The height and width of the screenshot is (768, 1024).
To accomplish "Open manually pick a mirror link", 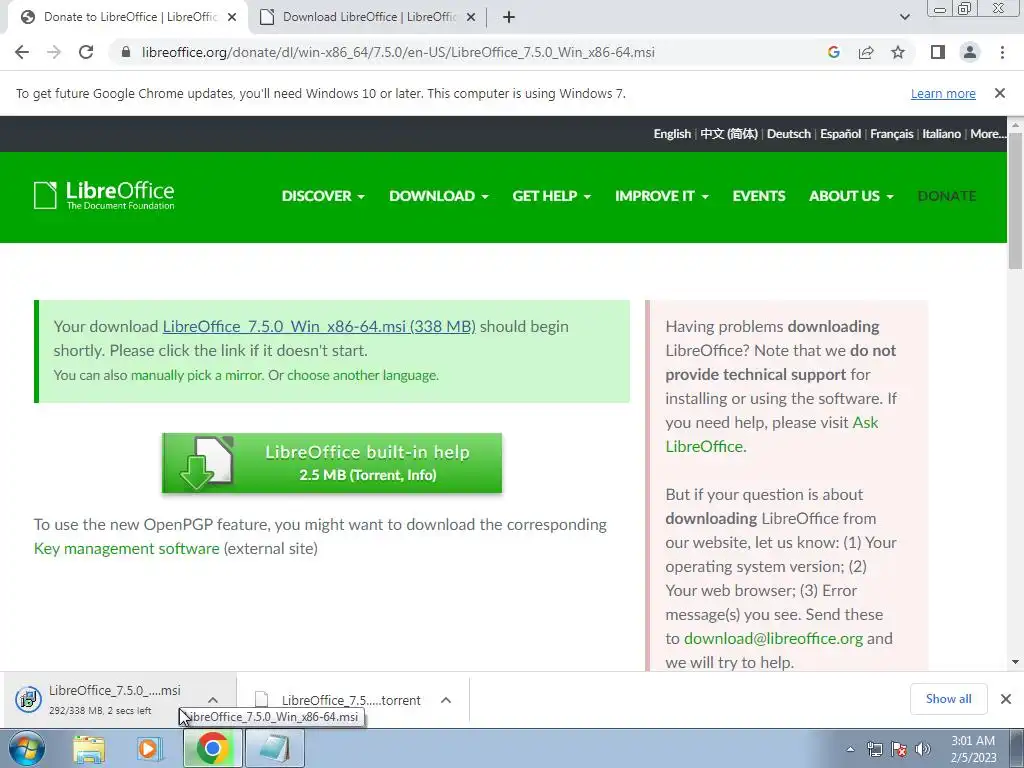I will point(197,376).
